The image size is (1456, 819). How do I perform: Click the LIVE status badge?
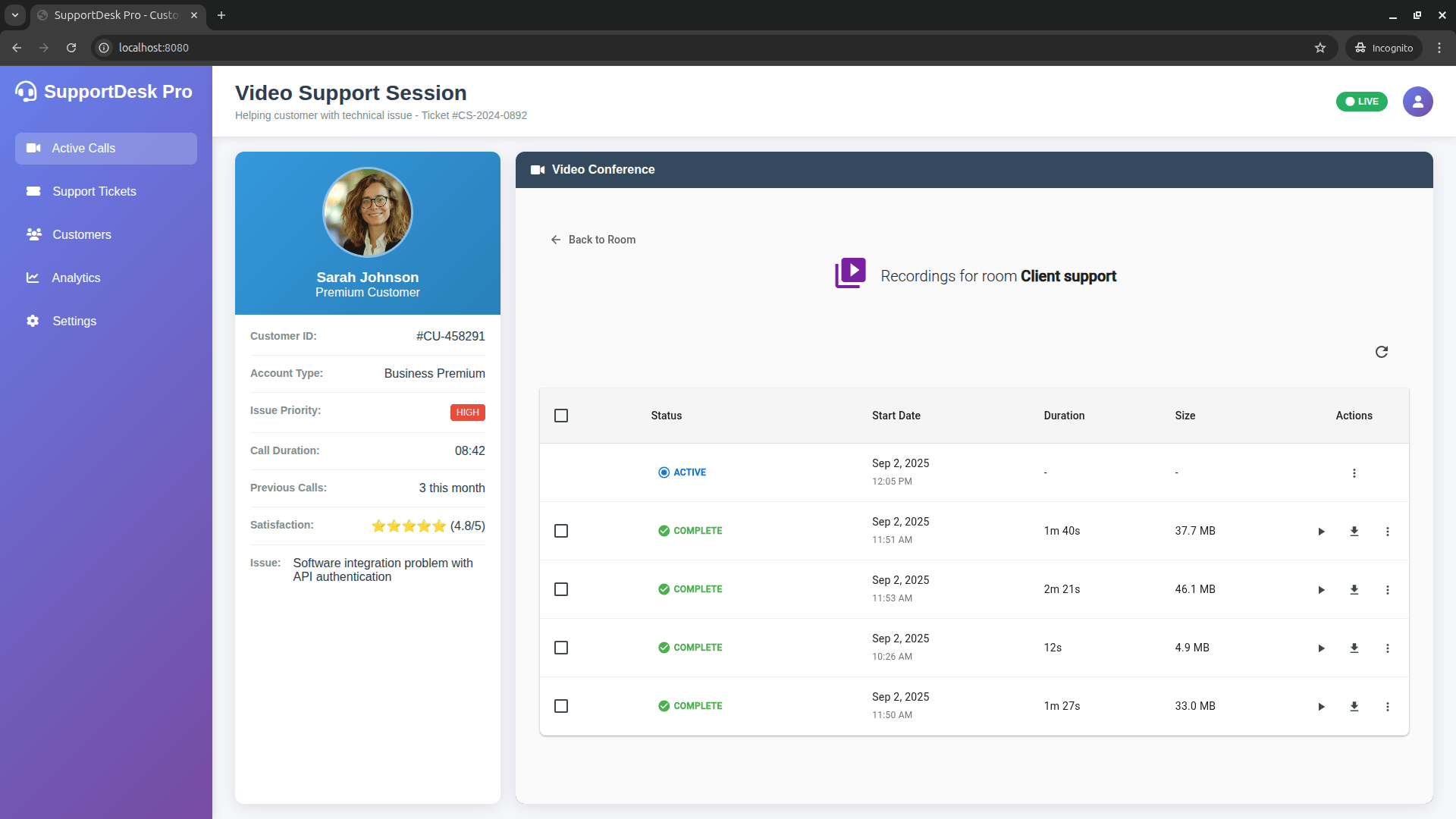pyautogui.click(x=1362, y=102)
